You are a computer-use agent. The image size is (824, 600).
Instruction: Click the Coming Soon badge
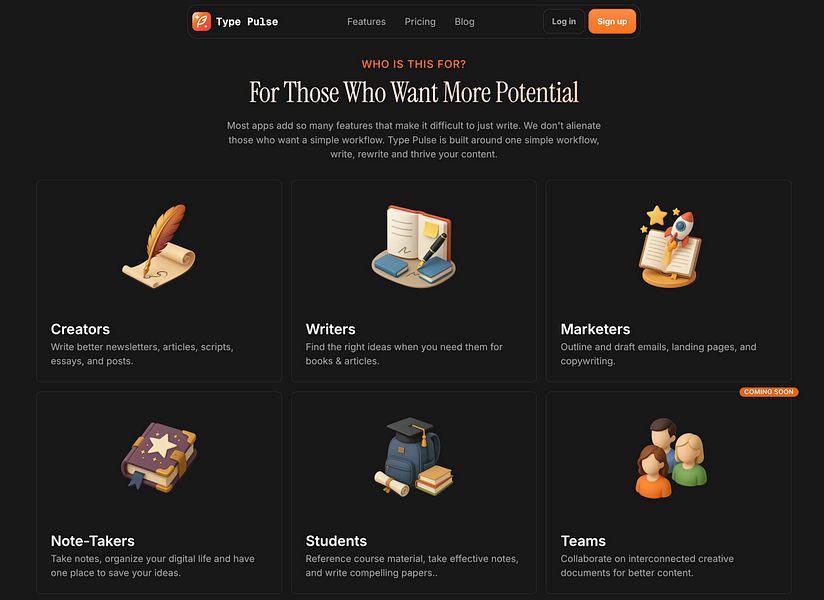coord(769,392)
